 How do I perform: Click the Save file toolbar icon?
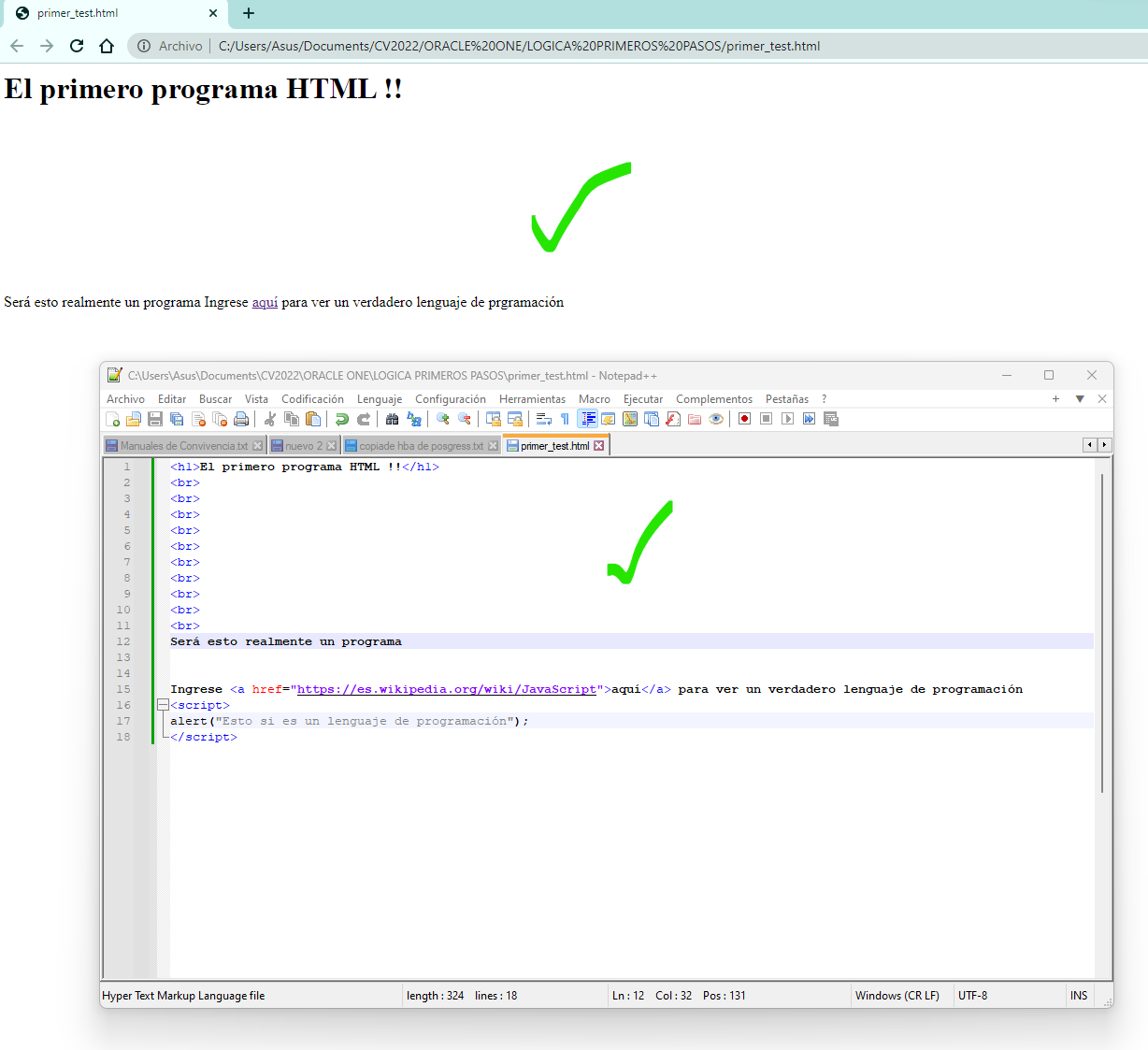pos(155,419)
